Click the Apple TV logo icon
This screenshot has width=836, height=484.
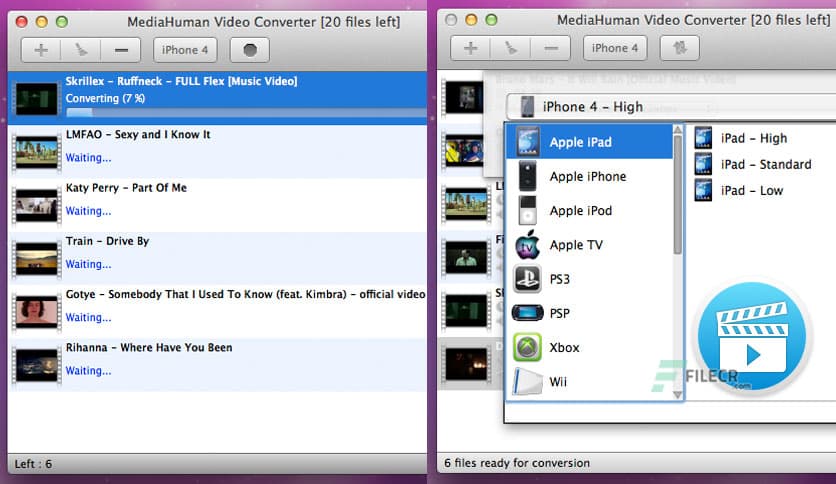(x=527, y=245)
